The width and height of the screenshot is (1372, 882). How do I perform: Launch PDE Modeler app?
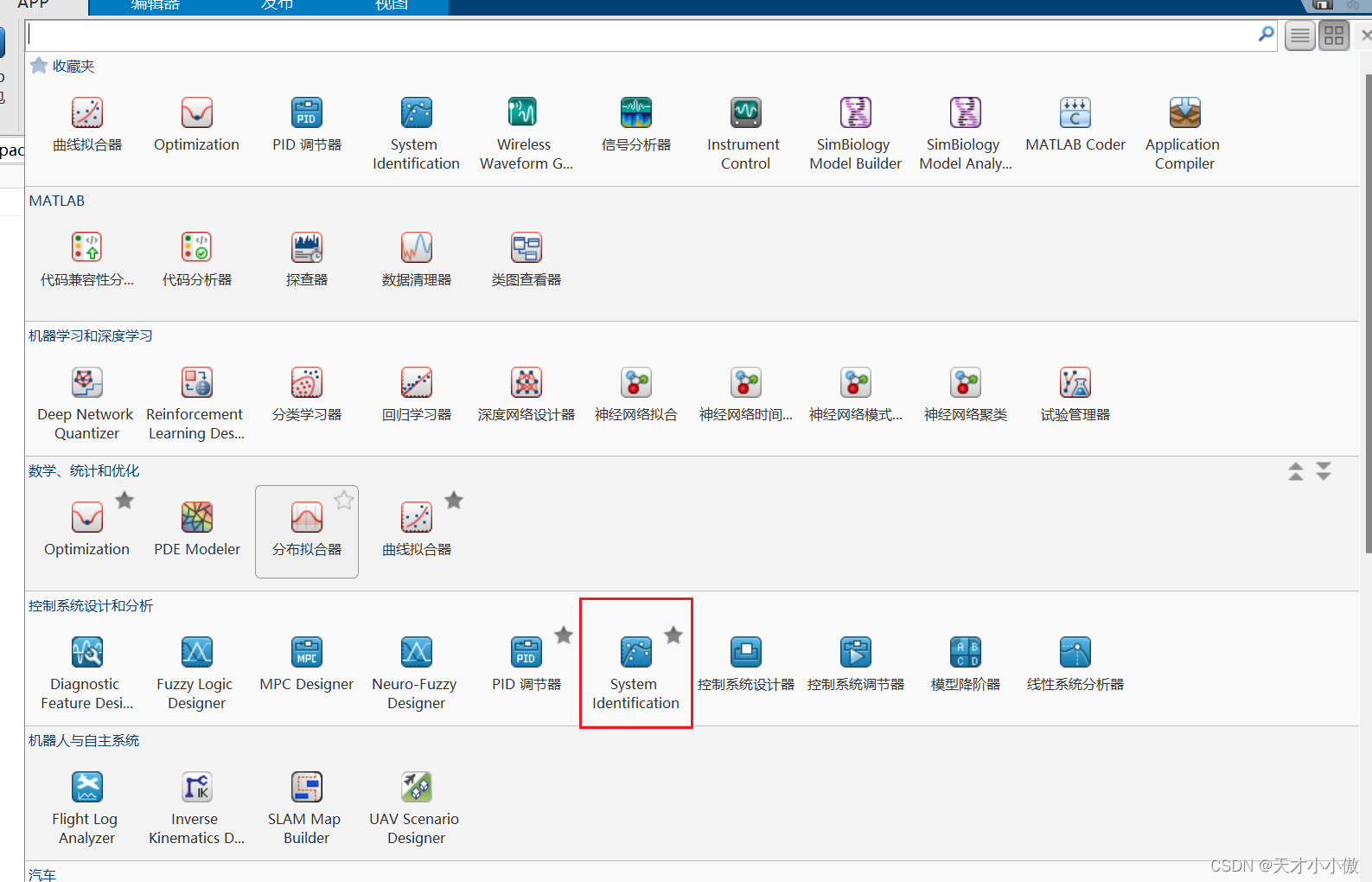tap(197, 529)
